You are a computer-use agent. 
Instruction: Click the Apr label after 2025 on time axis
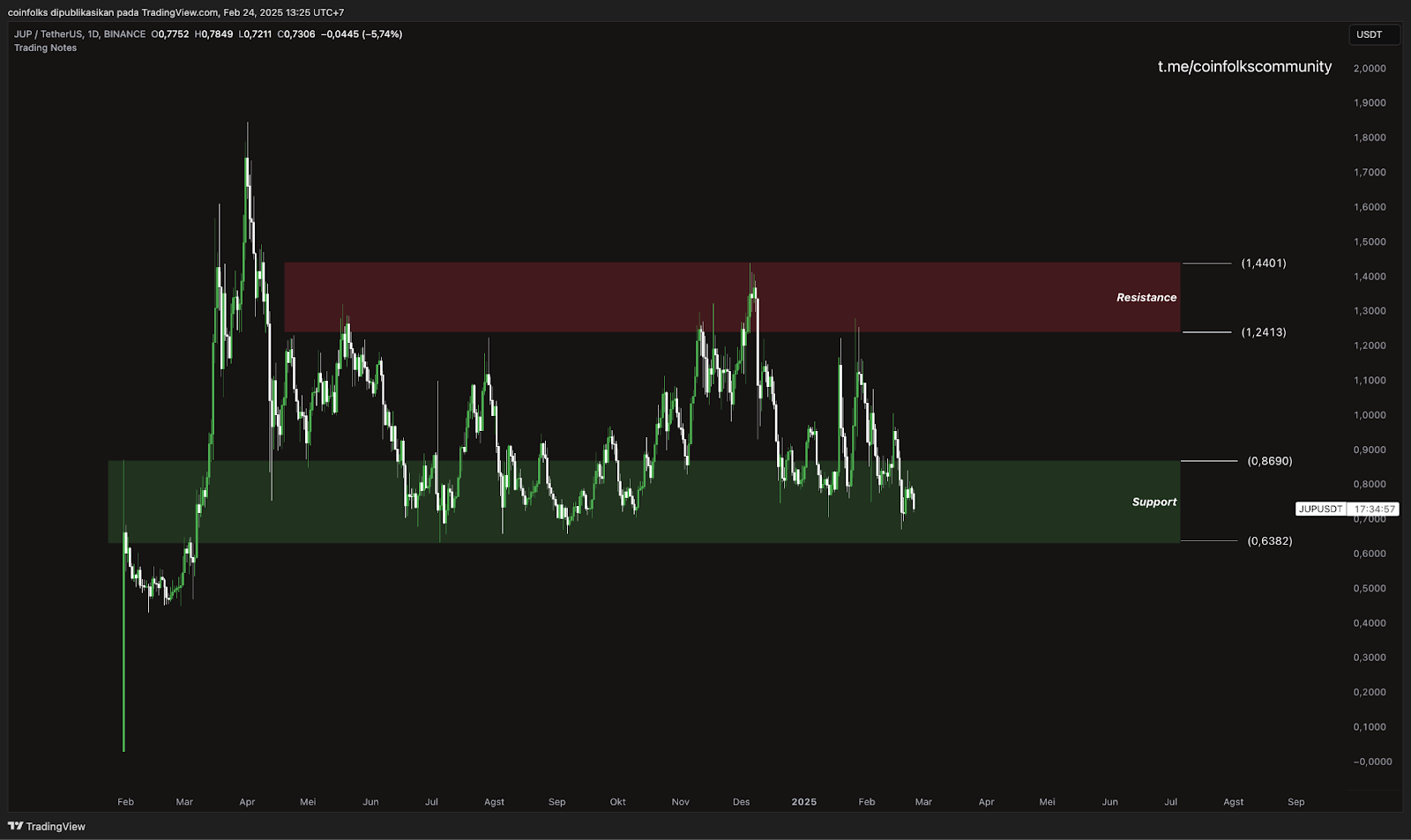pyautogui.click(x=986, y=802)
